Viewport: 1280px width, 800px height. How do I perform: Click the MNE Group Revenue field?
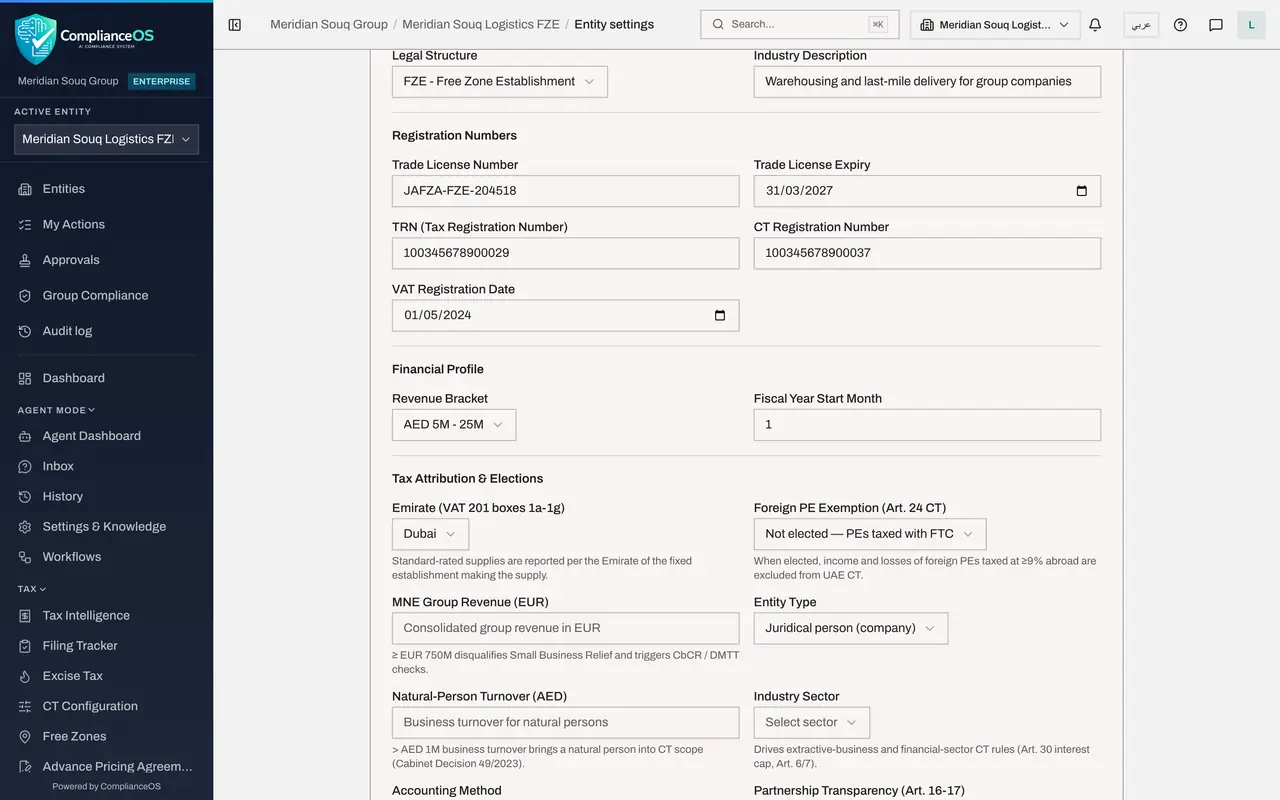[566, 628]
